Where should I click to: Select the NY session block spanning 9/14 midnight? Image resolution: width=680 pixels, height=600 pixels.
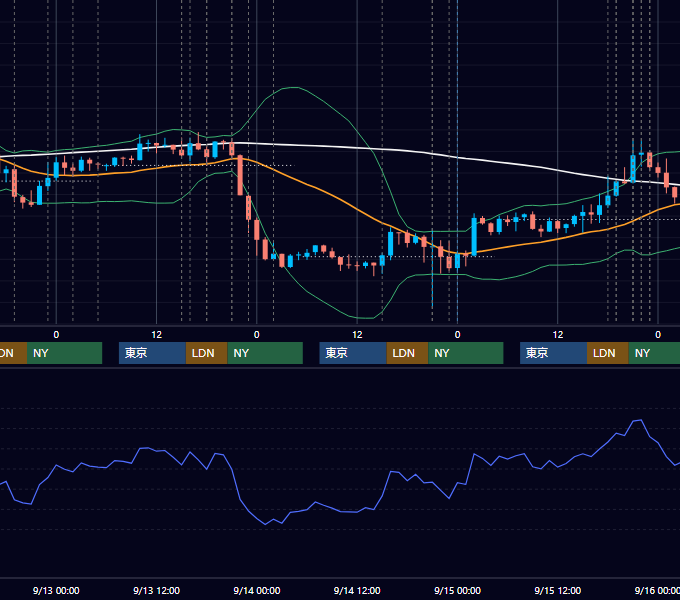[x=265, y=353]
